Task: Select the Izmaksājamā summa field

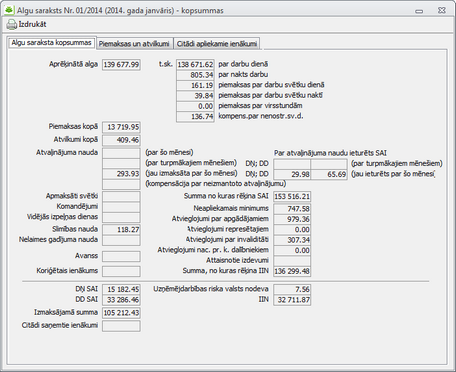Action: pyautogui.click(x=121, y=313)
